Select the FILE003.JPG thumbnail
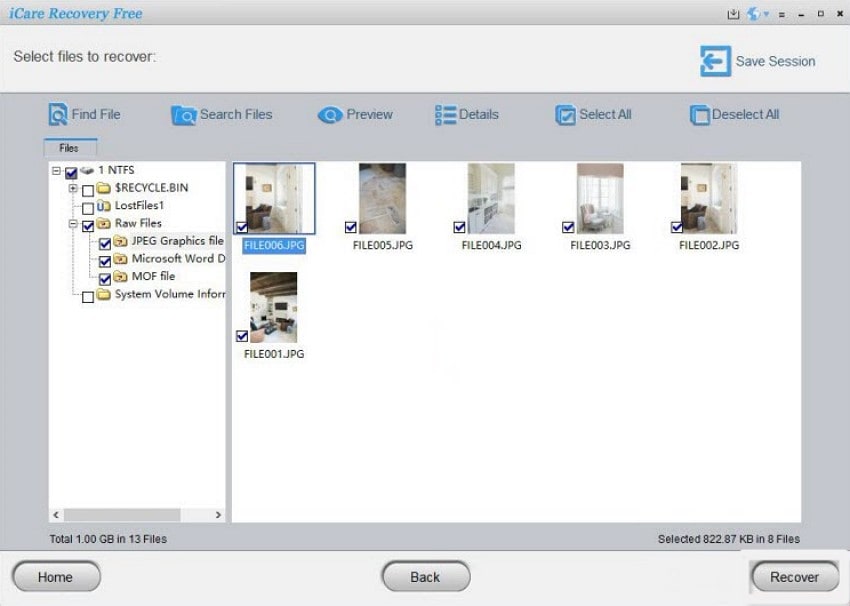The width and height of the screenshot is (850, 606). click(x=600, y=198)
